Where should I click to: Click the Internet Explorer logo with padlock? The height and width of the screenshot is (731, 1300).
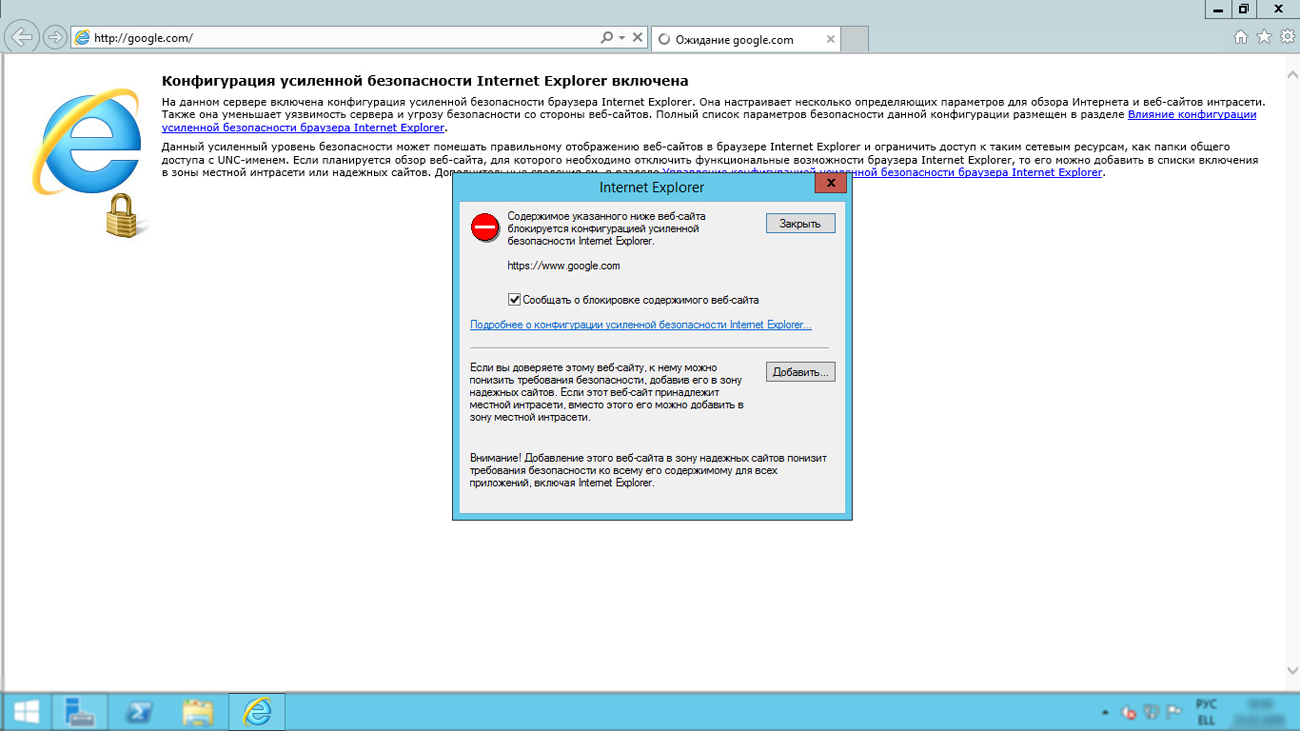89,162
